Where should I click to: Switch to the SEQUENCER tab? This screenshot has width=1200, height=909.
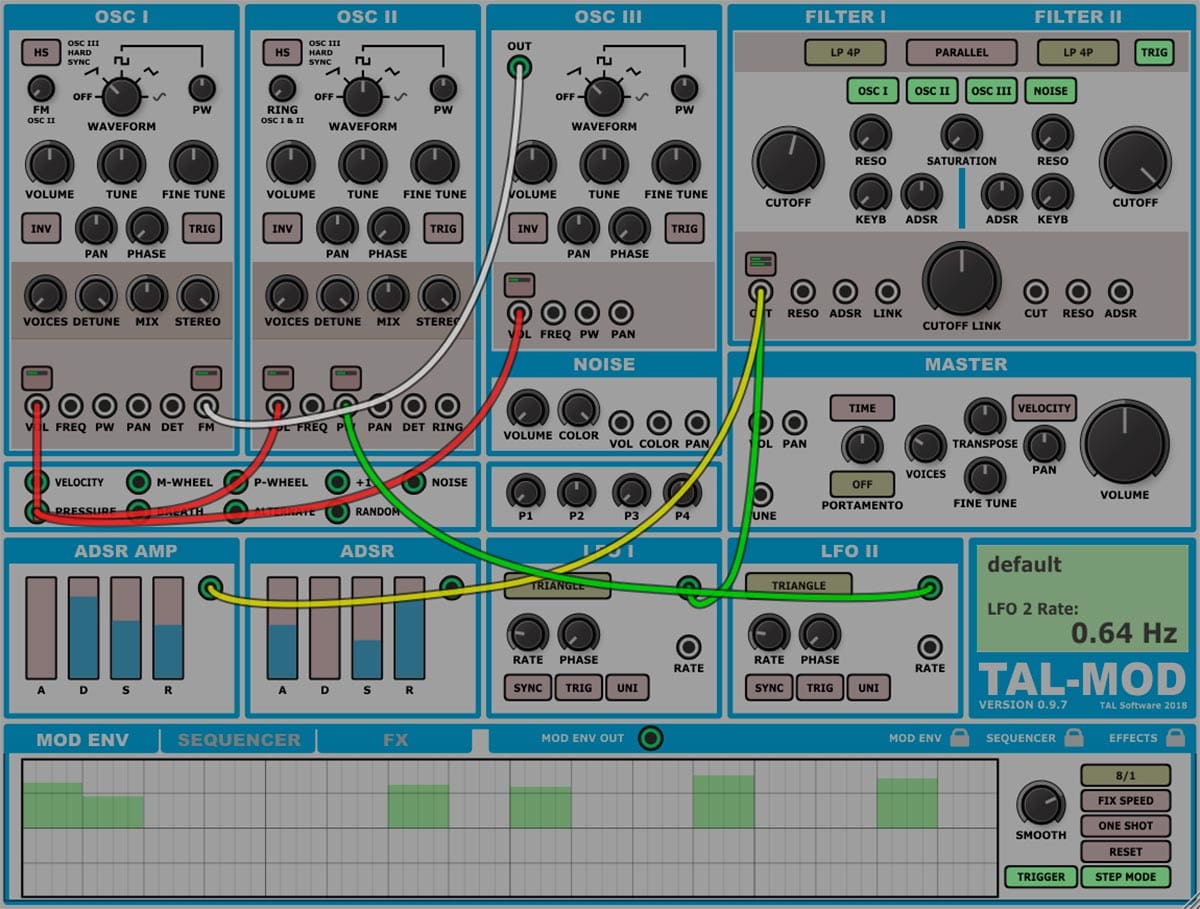(239, 740)
